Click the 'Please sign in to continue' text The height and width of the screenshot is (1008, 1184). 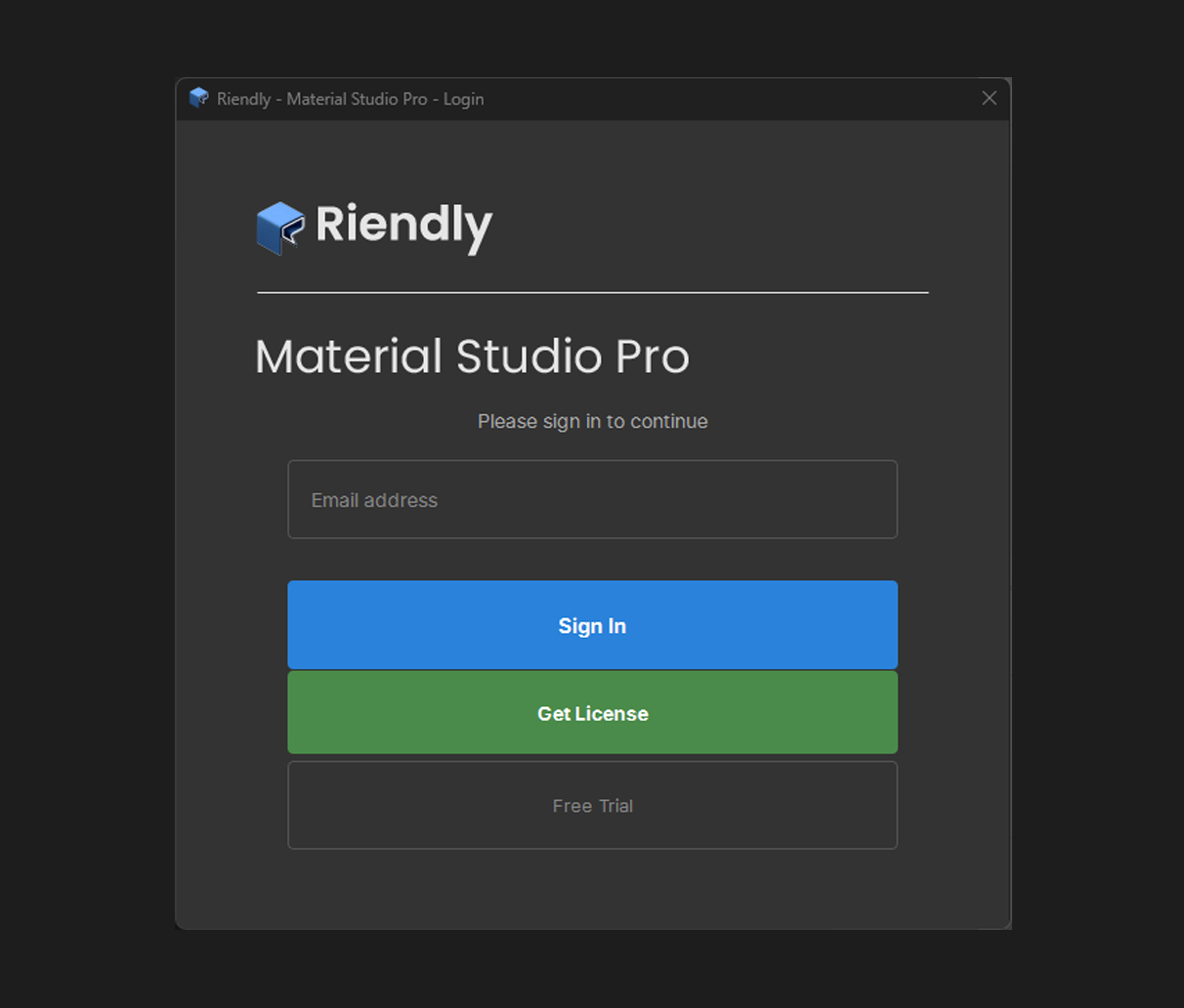592,421
